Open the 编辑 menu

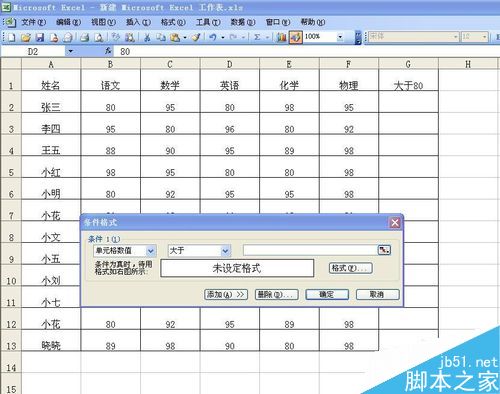[x=69, y=22]
